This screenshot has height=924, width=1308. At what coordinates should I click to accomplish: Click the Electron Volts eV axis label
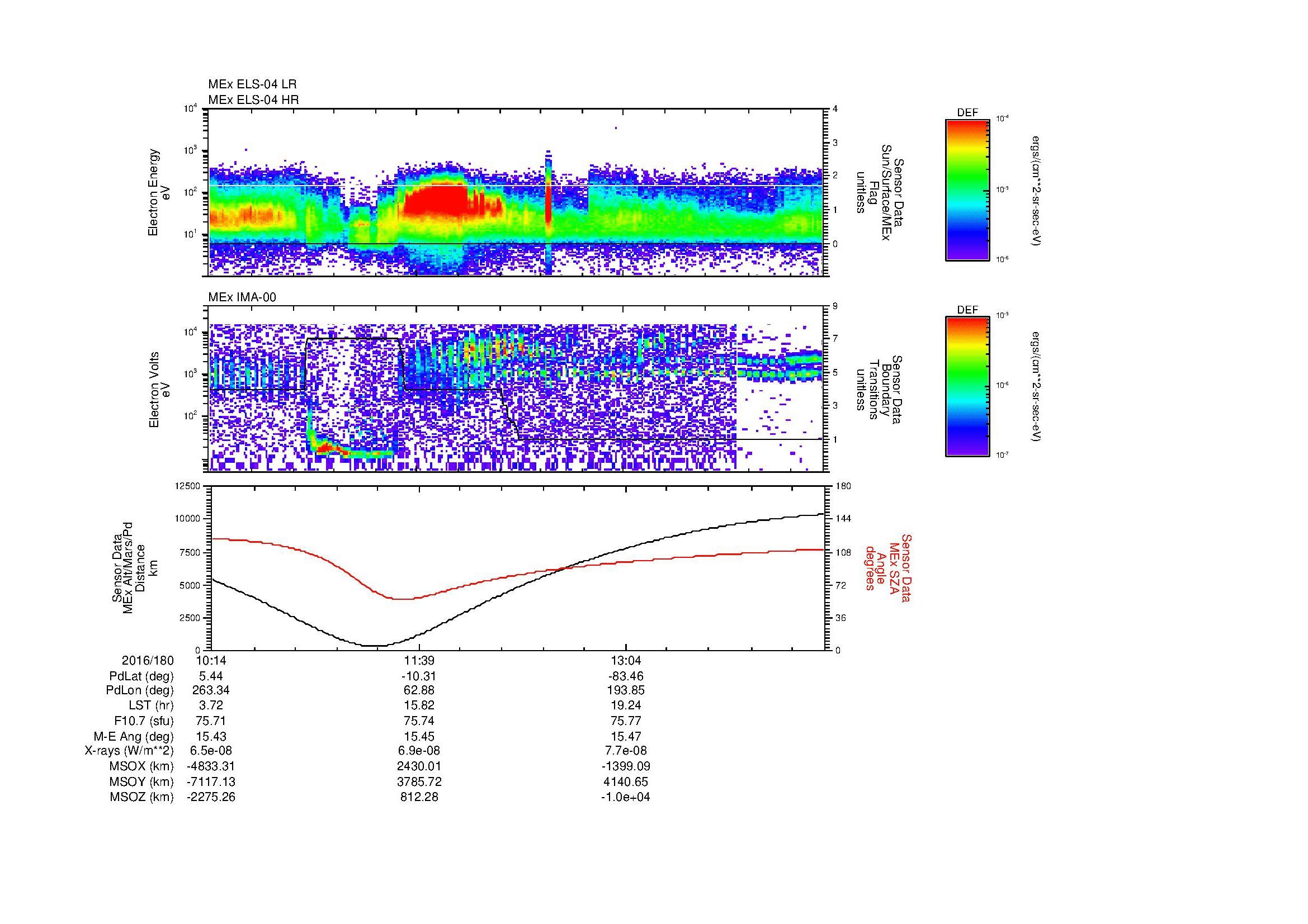pos(159,390)
